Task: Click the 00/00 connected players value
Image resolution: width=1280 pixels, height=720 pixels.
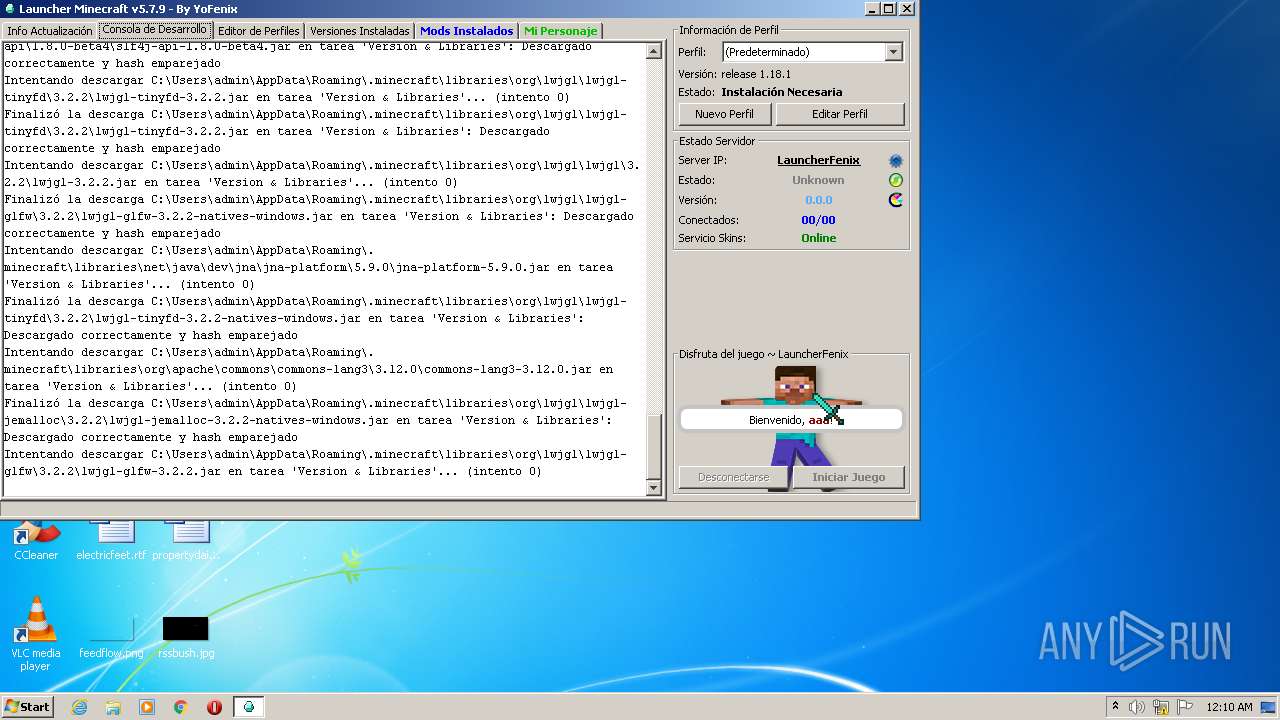Action: 818,220
